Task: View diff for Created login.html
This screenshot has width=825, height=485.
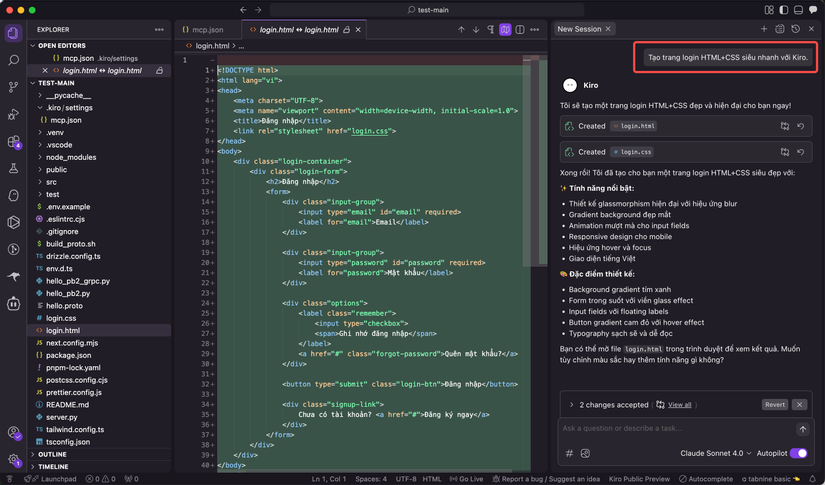Action: pyautogui.click(x=784, y=126)
